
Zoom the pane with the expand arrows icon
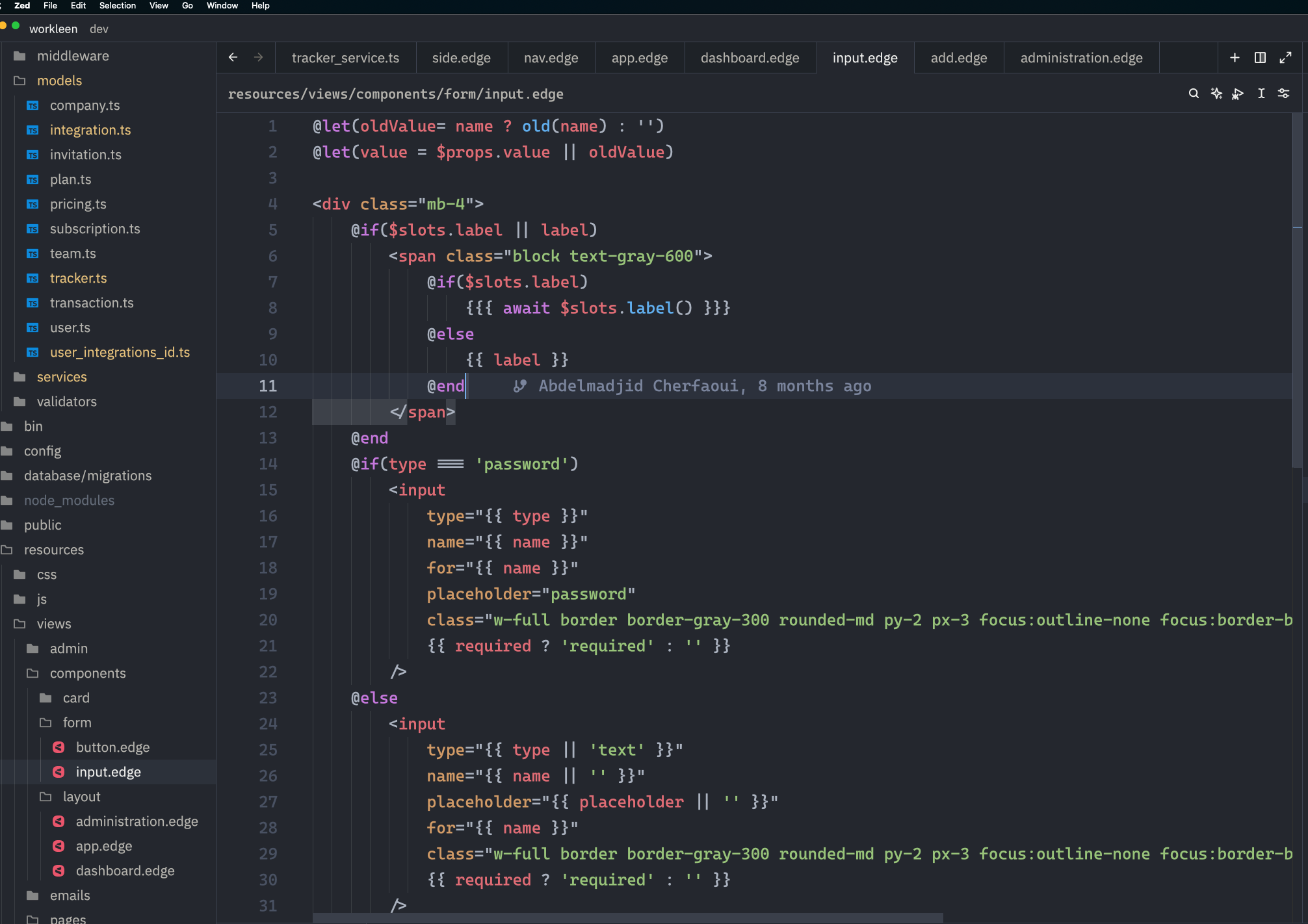(1285, 58)
